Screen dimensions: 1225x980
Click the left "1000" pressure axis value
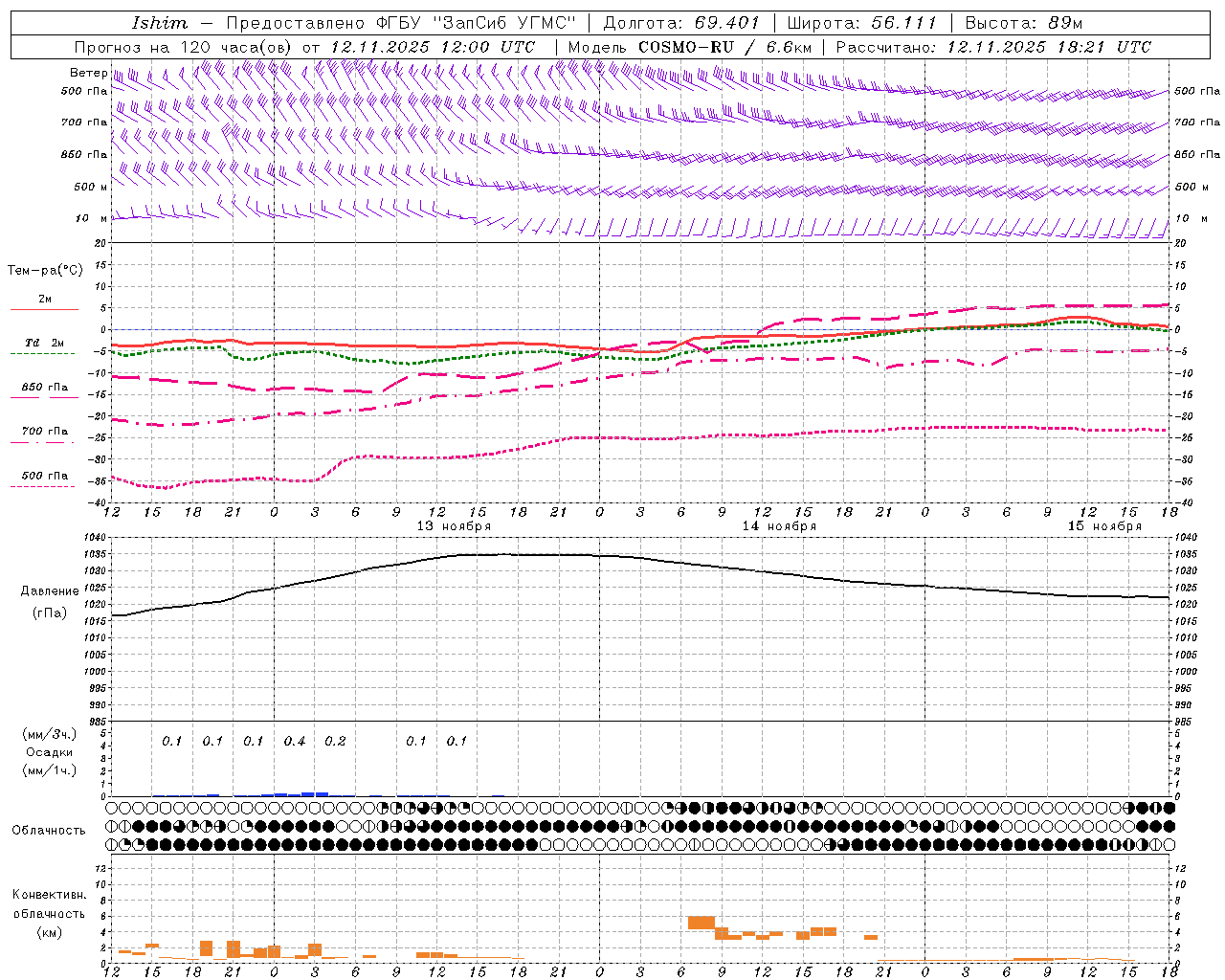(x=96, y=672)
